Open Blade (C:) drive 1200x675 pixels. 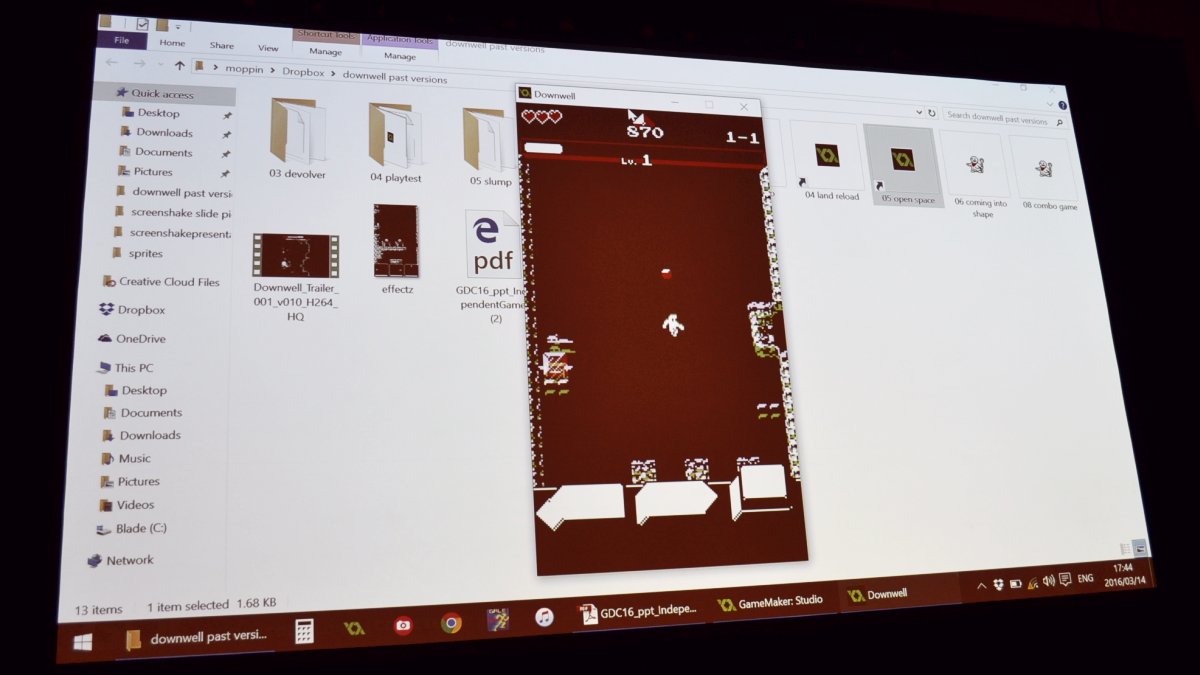point(131,528)
